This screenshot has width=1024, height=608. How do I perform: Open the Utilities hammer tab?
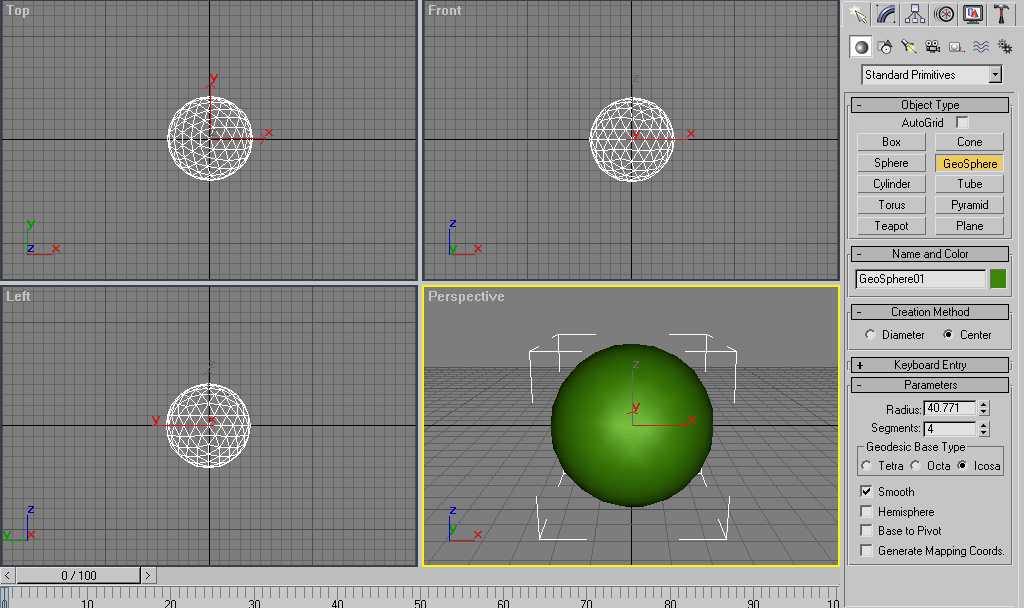[1001, 14]
